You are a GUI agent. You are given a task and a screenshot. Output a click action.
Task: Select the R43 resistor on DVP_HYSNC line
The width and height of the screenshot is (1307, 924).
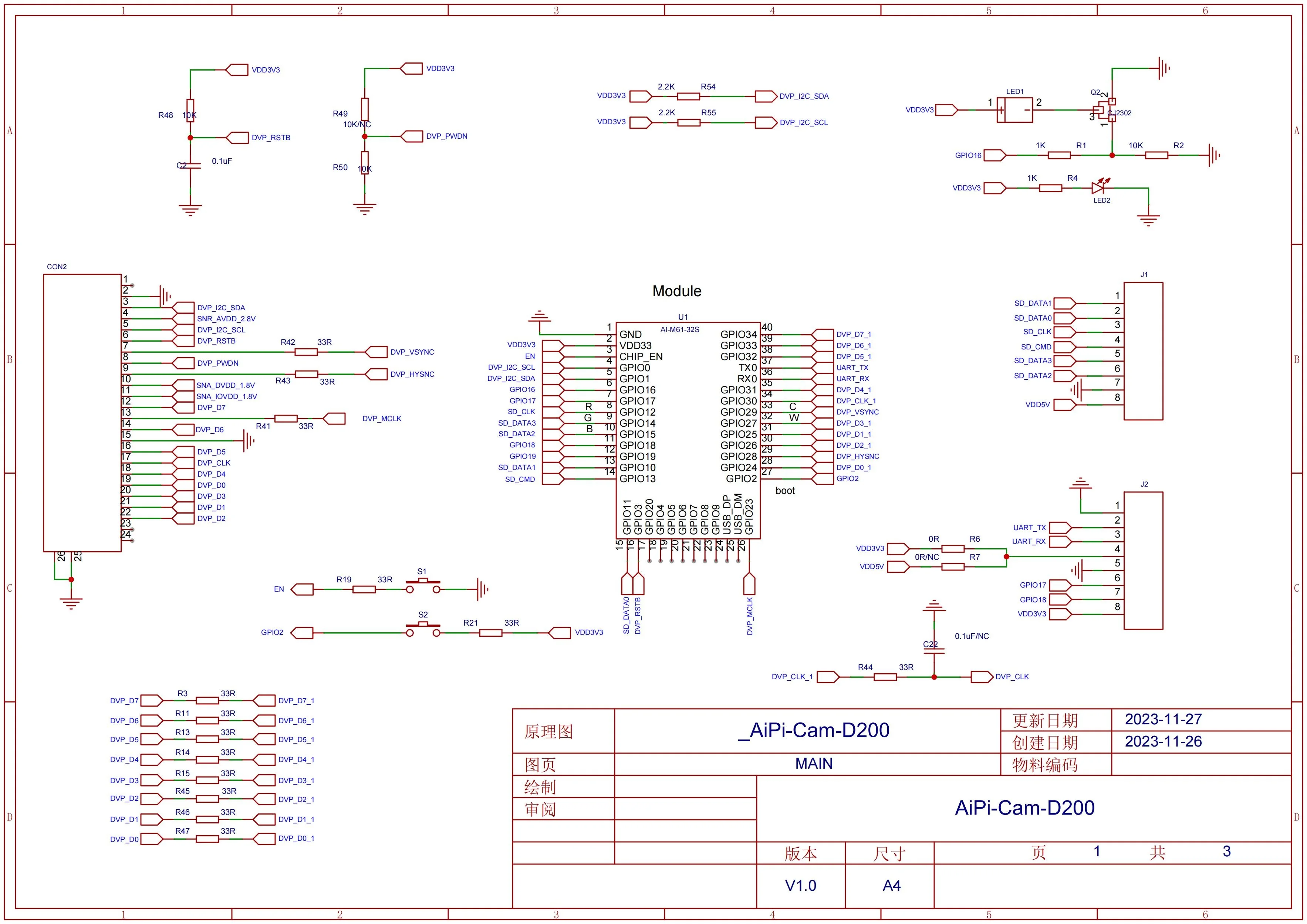coord(306,374)
